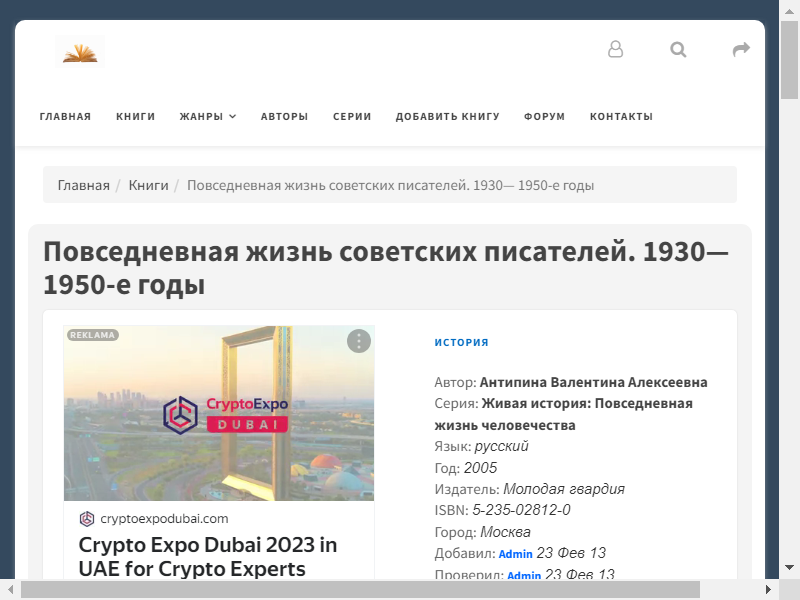The image size is (800, 600).
Task: Click publisher text Молодая гвардия
Action: [x=564, y=489]
